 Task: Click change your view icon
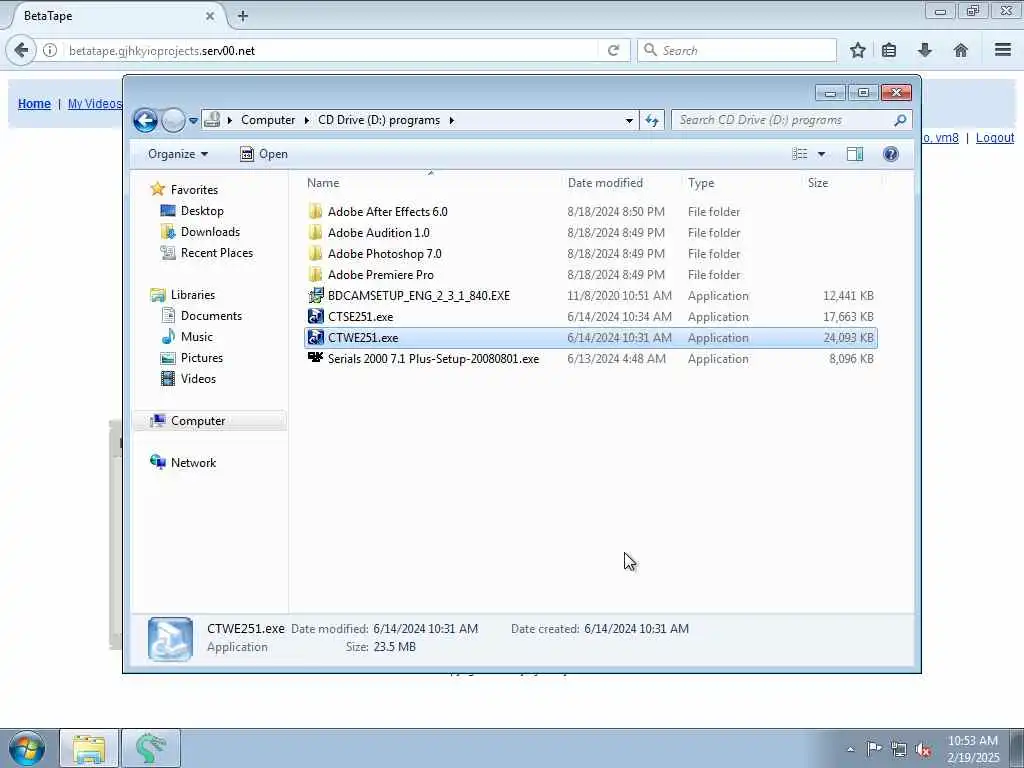point(800,154)
